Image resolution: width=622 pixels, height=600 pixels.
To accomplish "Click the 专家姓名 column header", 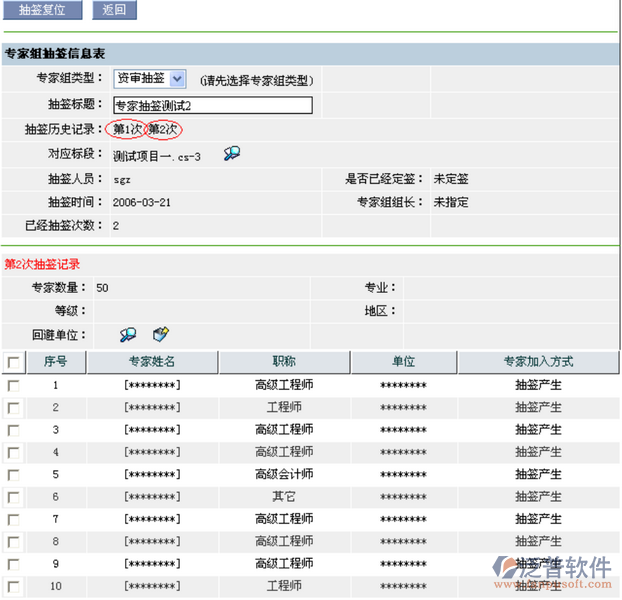I will coord(152,362).
